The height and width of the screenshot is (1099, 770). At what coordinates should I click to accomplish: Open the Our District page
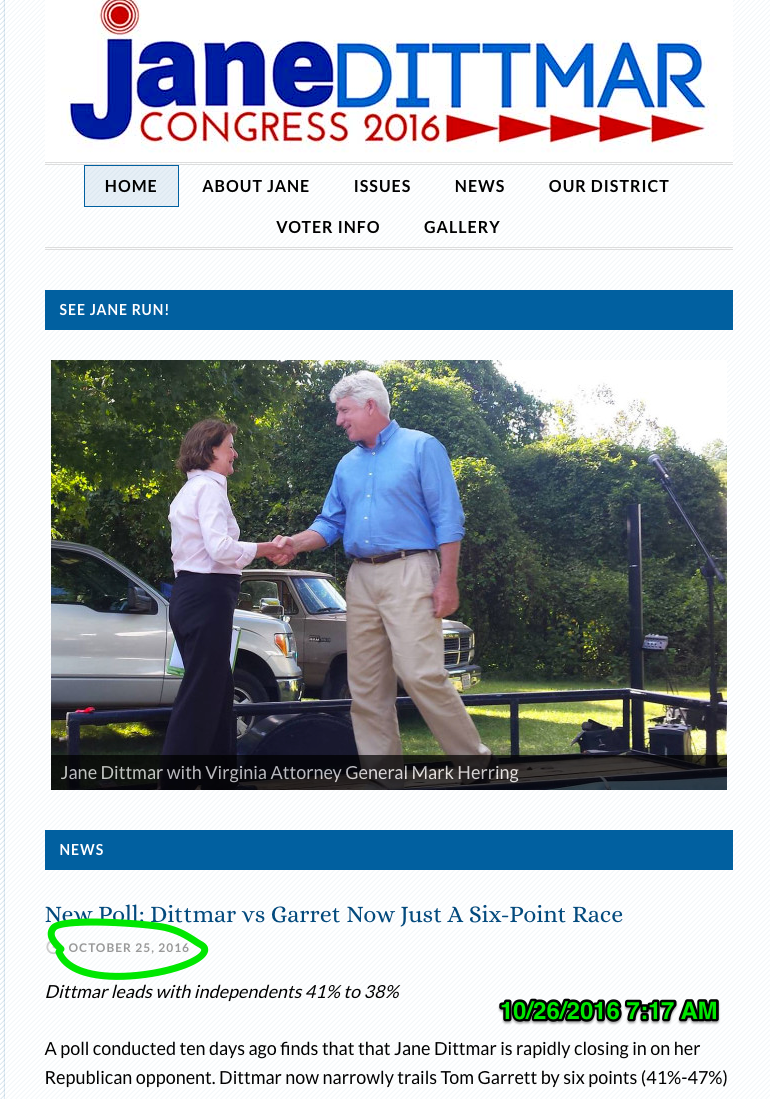[x=608, y=186]
